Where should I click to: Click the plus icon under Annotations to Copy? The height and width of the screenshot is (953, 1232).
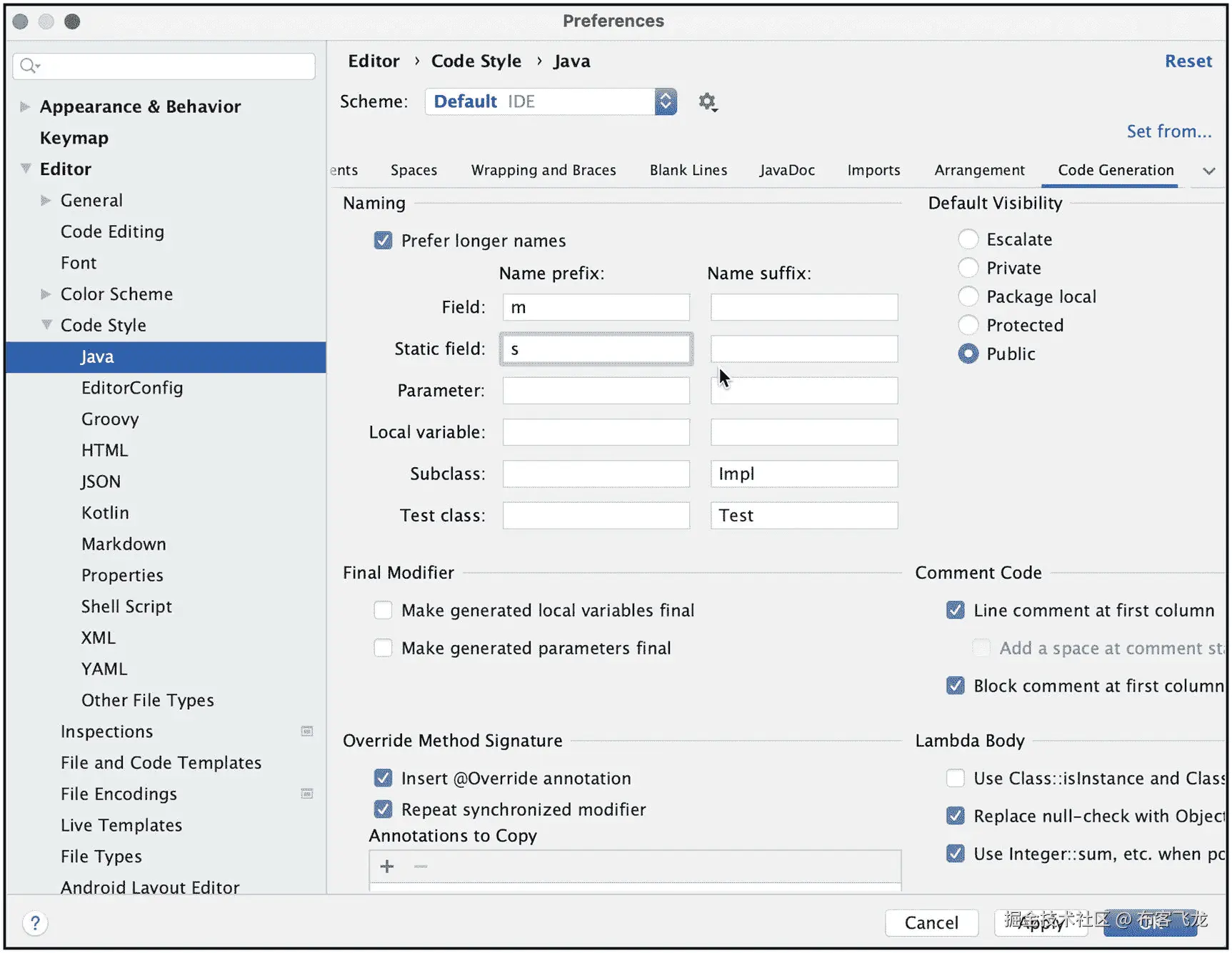[387, 867]
